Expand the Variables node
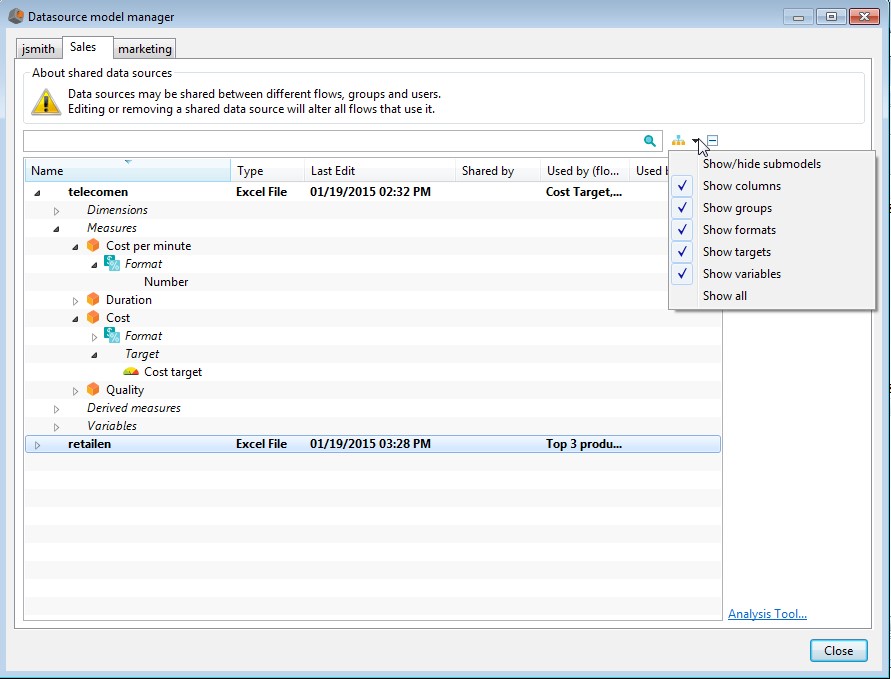 56,427
